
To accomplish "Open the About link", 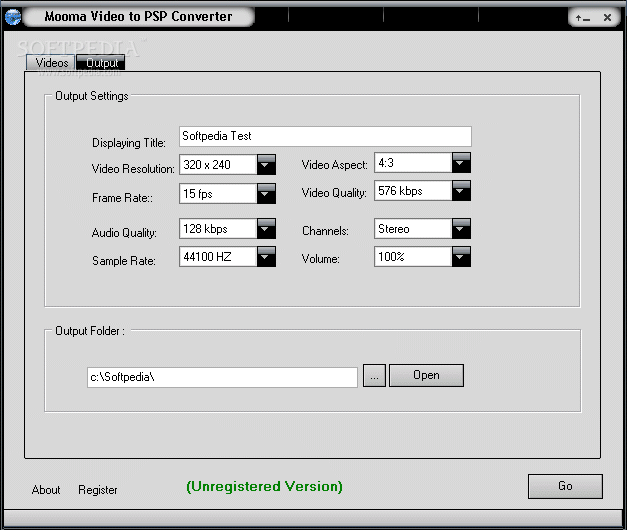I will coord(46,490).
